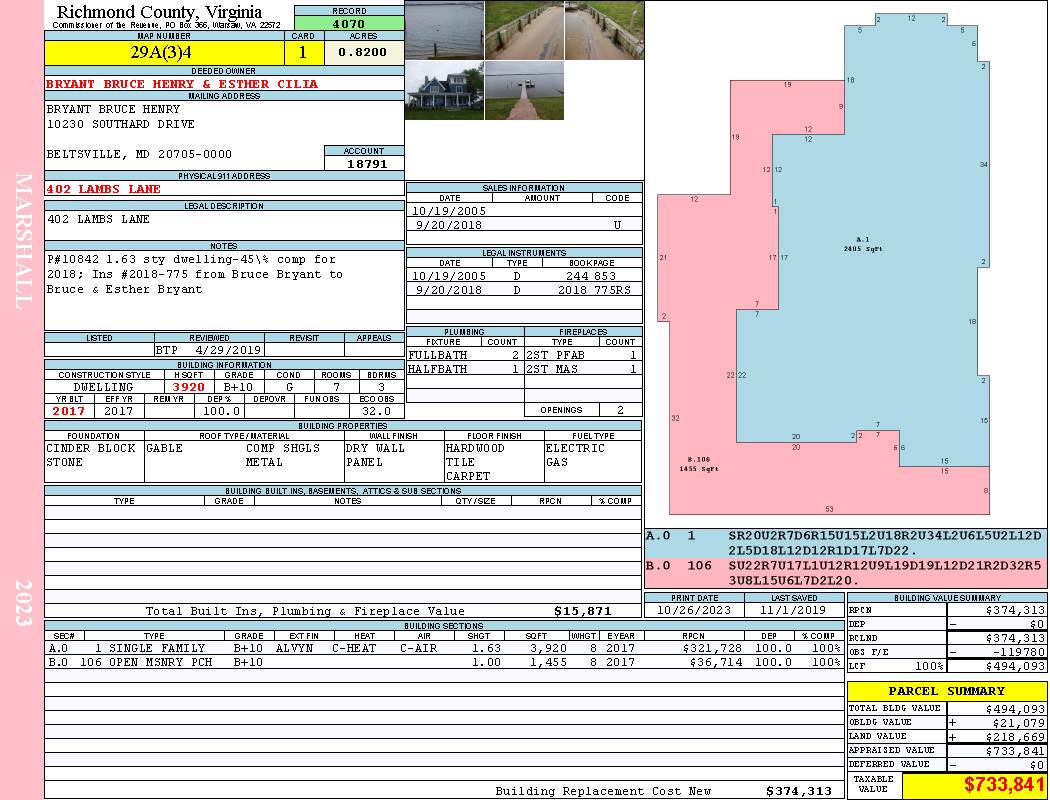
Task: Select RPCN value $36,714
Action: tap(717, 662)
